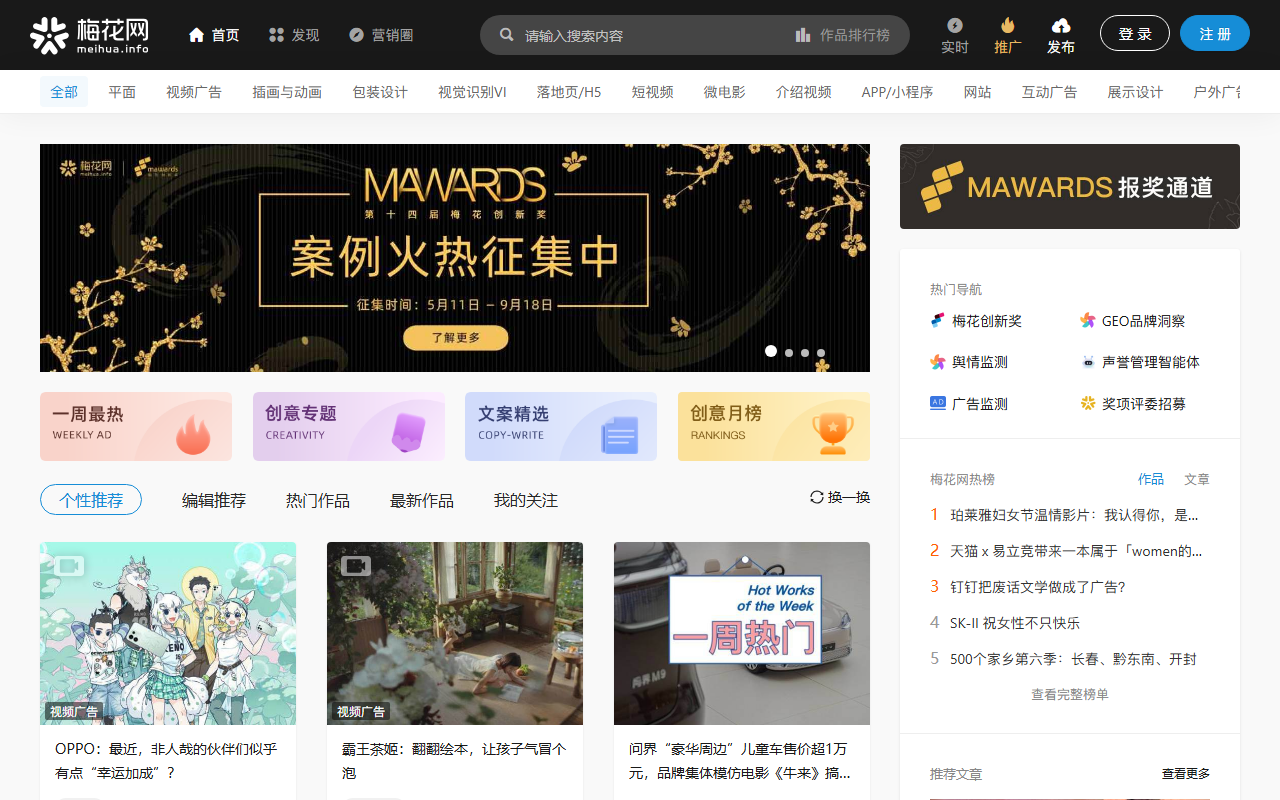Image resolution: width=1280 pixels, height=800 pixels.
Task: Select the 网站 category tab
Action: (978, 92)
